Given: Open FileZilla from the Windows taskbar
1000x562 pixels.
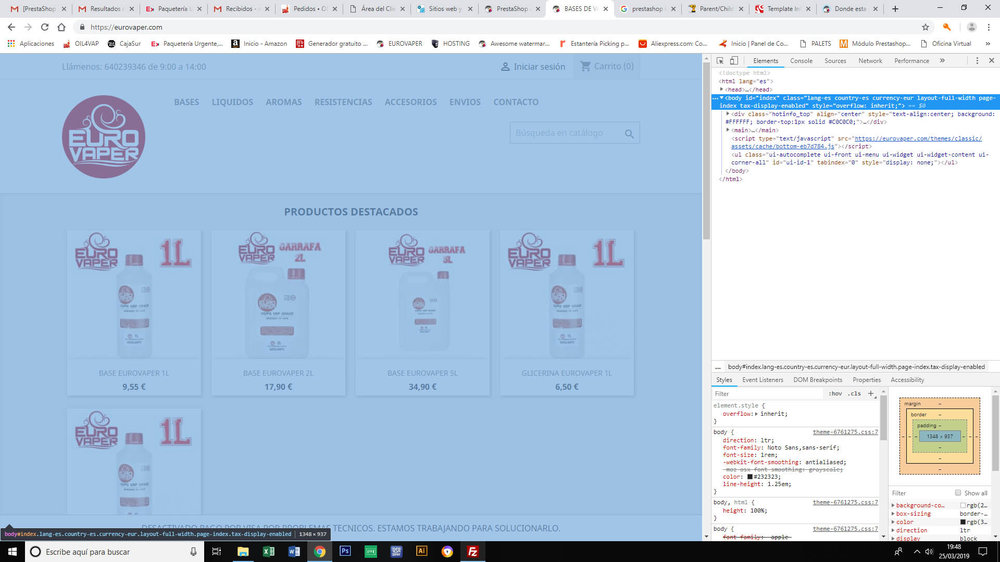Looking at the screenshot, I should click(x=473, y=552).
